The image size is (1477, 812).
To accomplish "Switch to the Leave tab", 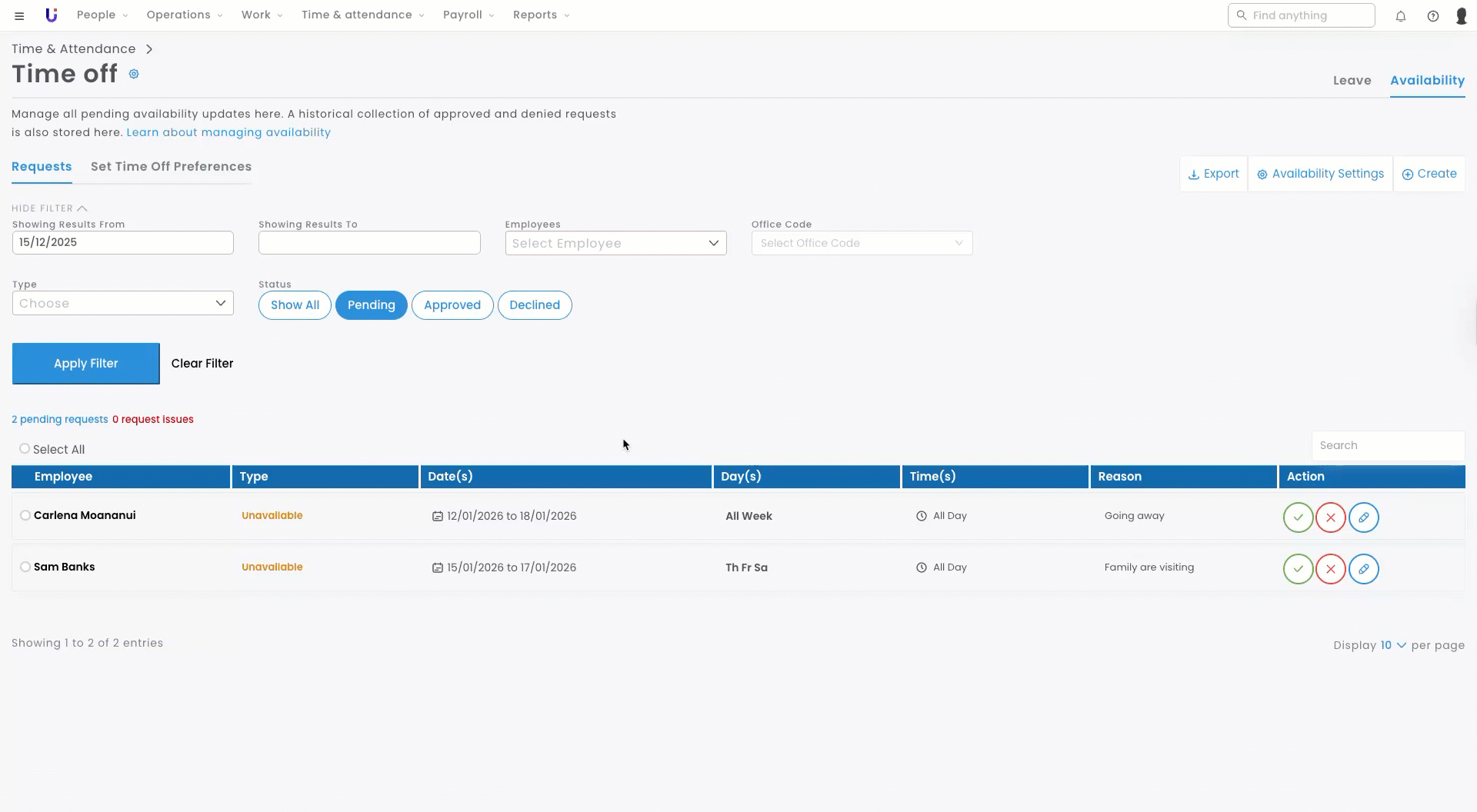I will click(x=1352, y=81).
